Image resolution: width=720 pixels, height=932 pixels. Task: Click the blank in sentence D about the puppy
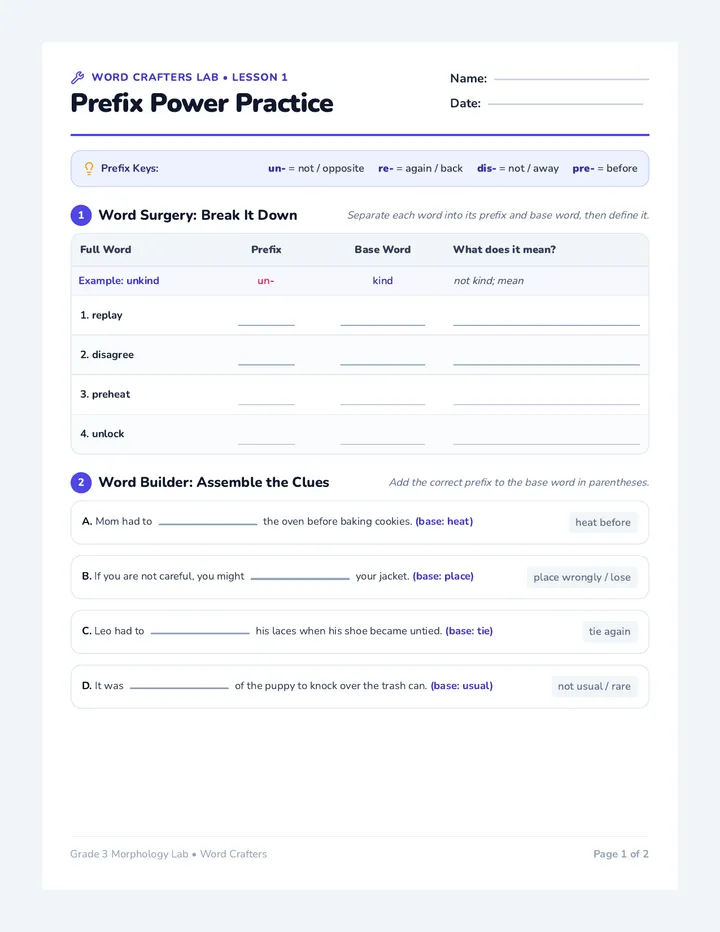[x=179, y=685]
